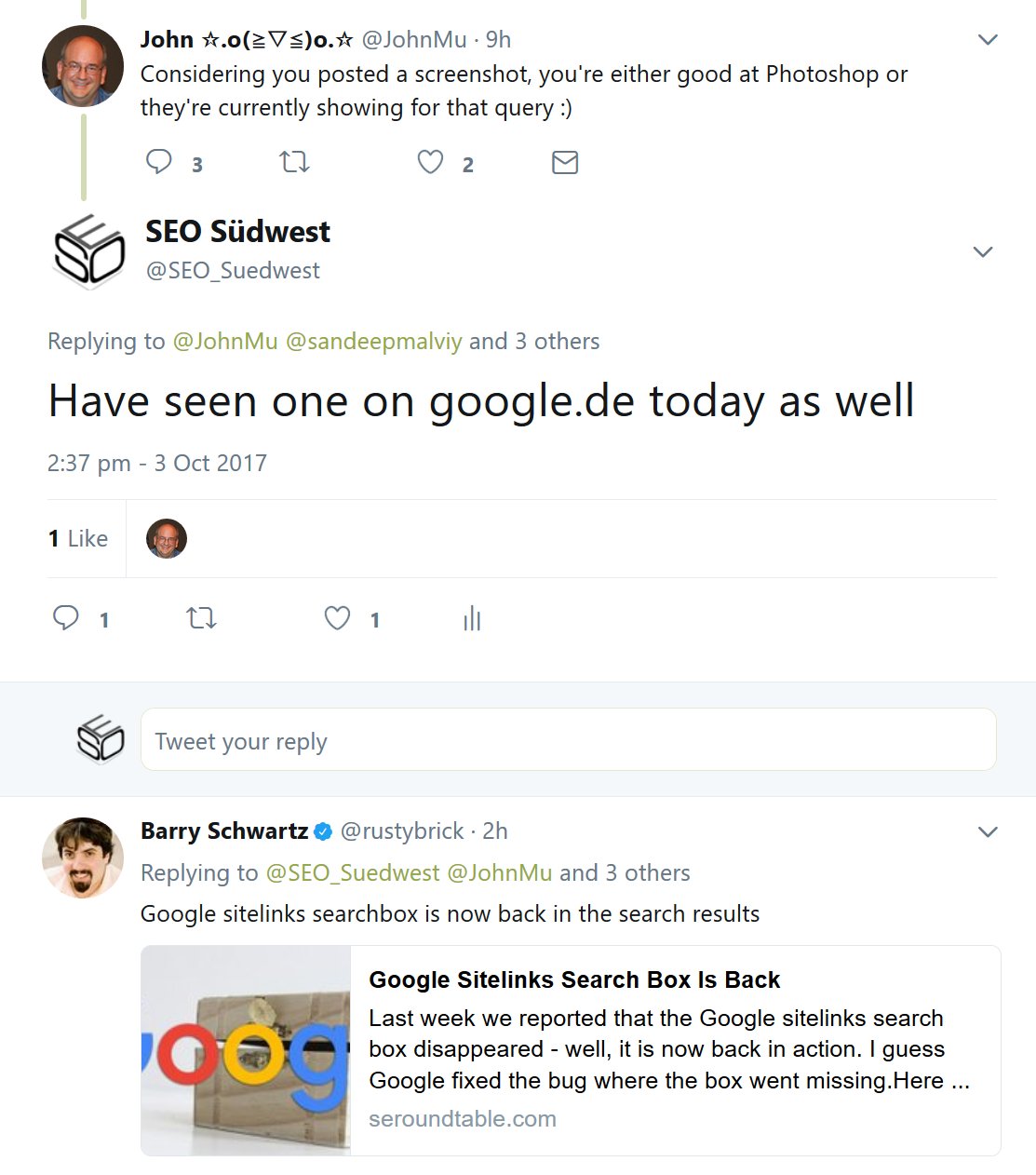The width and height of the screenshot is (1036, 1175).
Task: Open the Google Sitelinks article thumbnail
Action: (x=245, y=1050)
